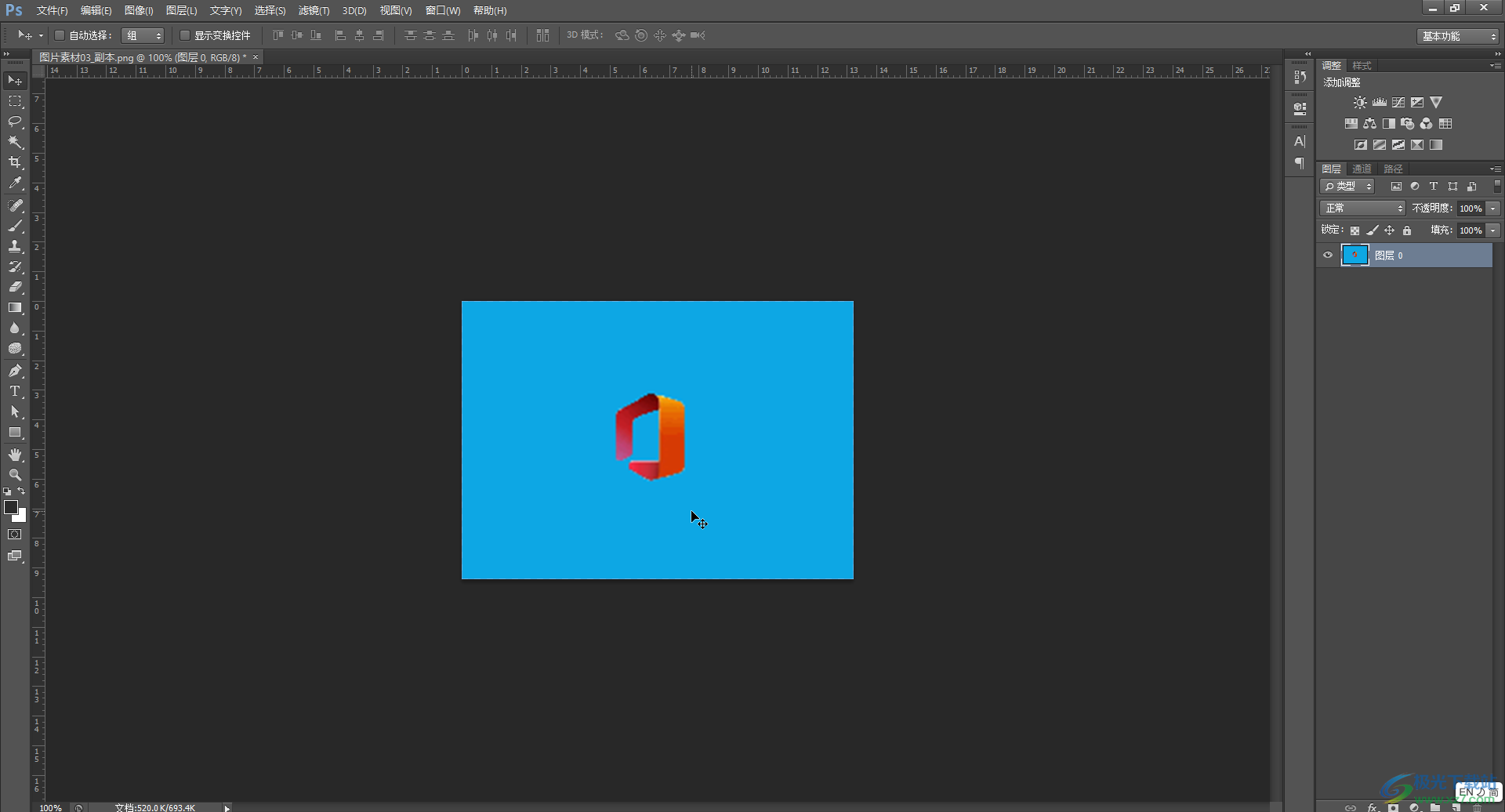Select the Healing Brush tool
The height and width of the screenshot is (812, 1505).
click(x=15, y=205)
